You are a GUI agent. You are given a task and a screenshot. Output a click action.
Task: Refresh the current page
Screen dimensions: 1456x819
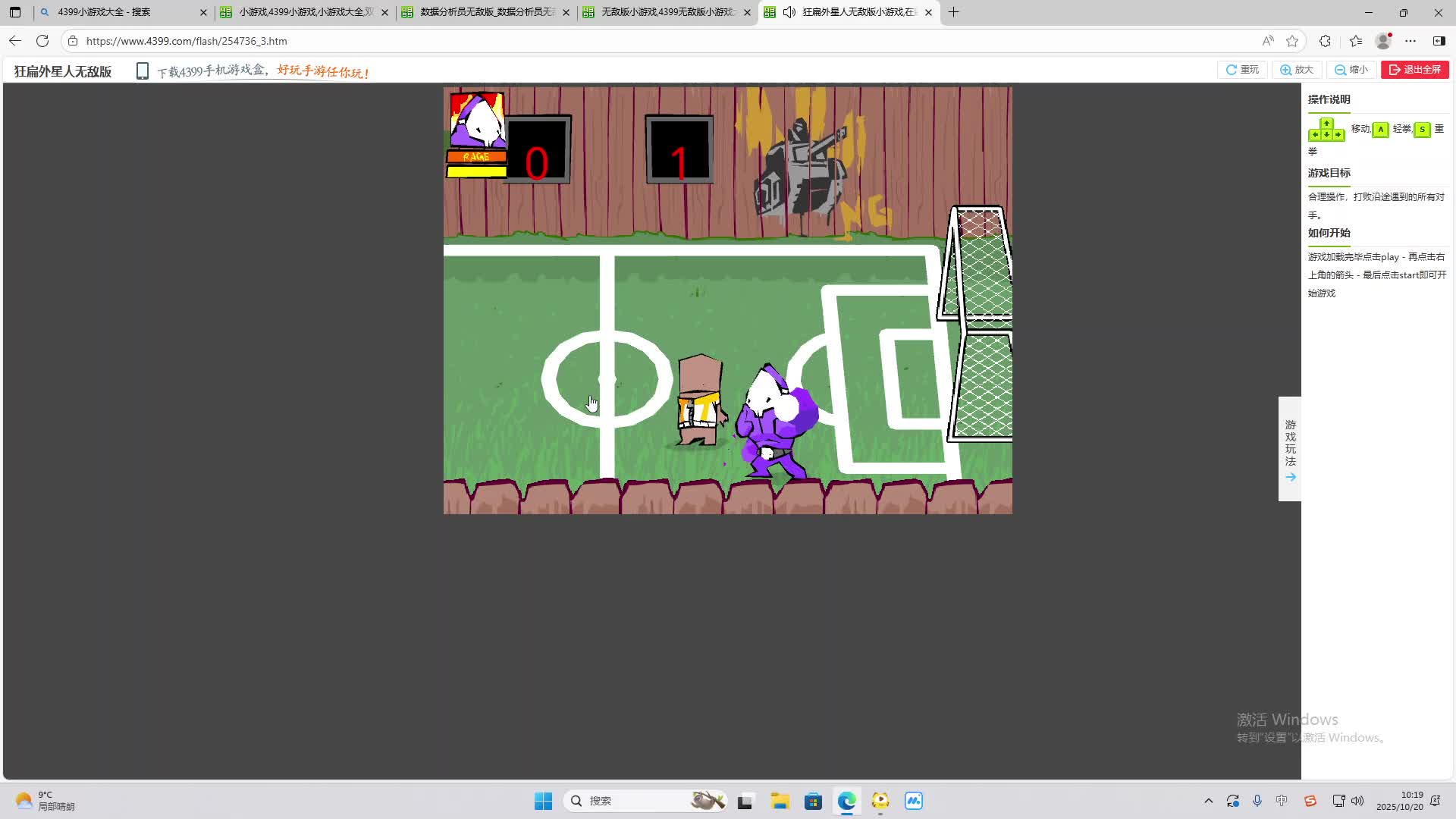pyautogui.click(x=42, y=41)
